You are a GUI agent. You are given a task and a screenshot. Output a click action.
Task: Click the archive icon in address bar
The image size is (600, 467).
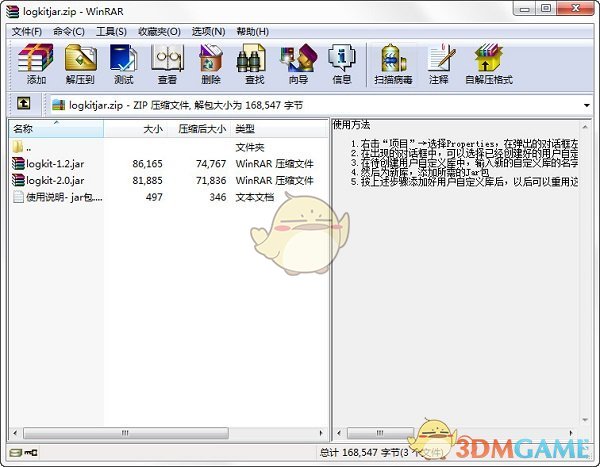pos(59,105)
